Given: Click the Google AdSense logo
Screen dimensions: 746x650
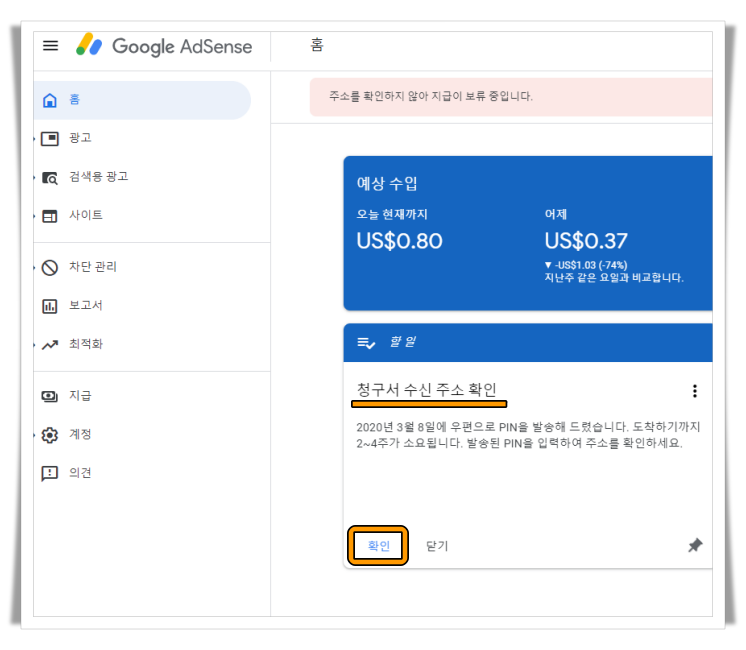Looking at the screenshot, I should 164,46.
